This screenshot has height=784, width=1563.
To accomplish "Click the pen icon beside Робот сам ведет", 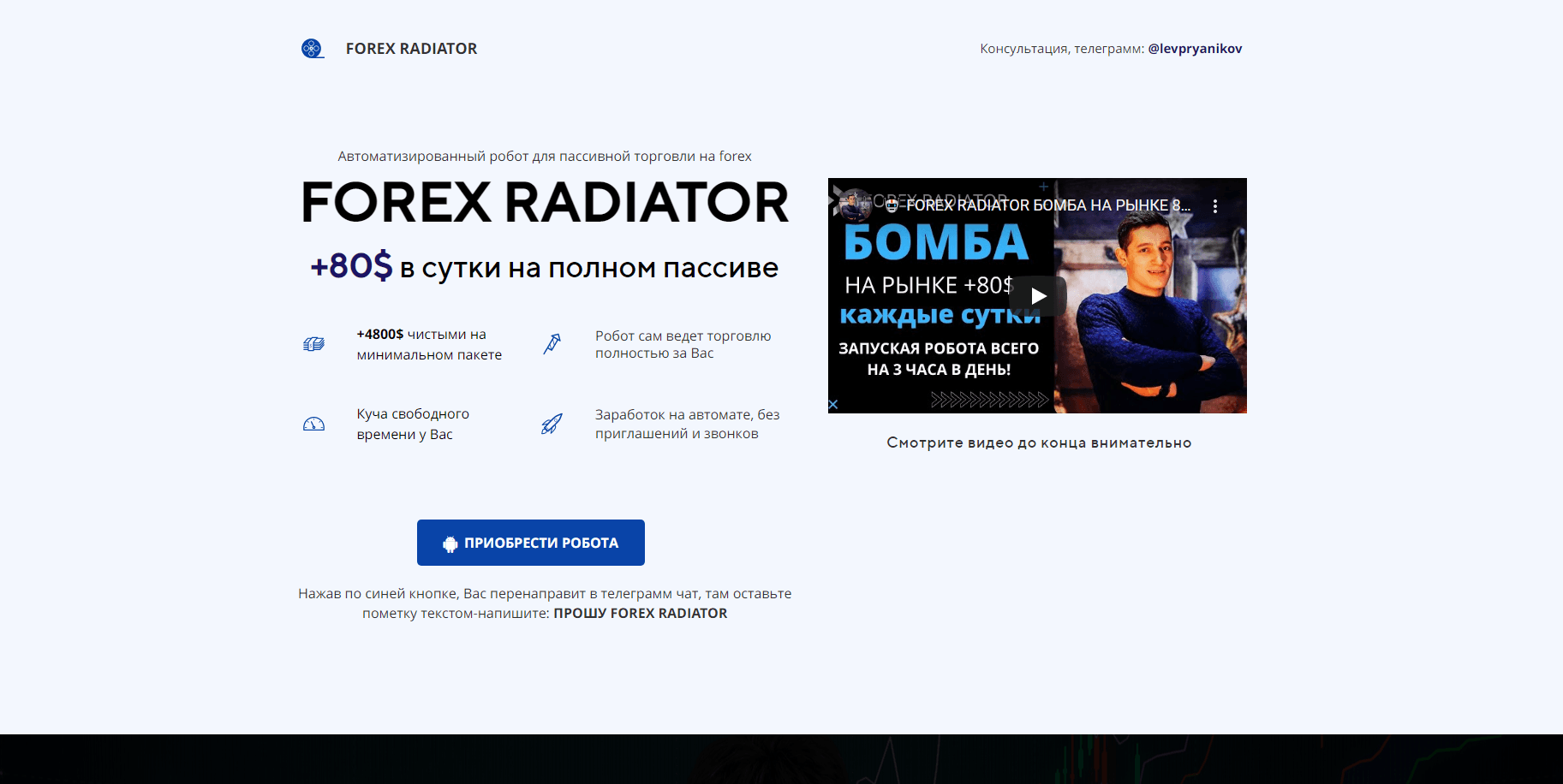I will pyautogui.click(x=552, y=344).
